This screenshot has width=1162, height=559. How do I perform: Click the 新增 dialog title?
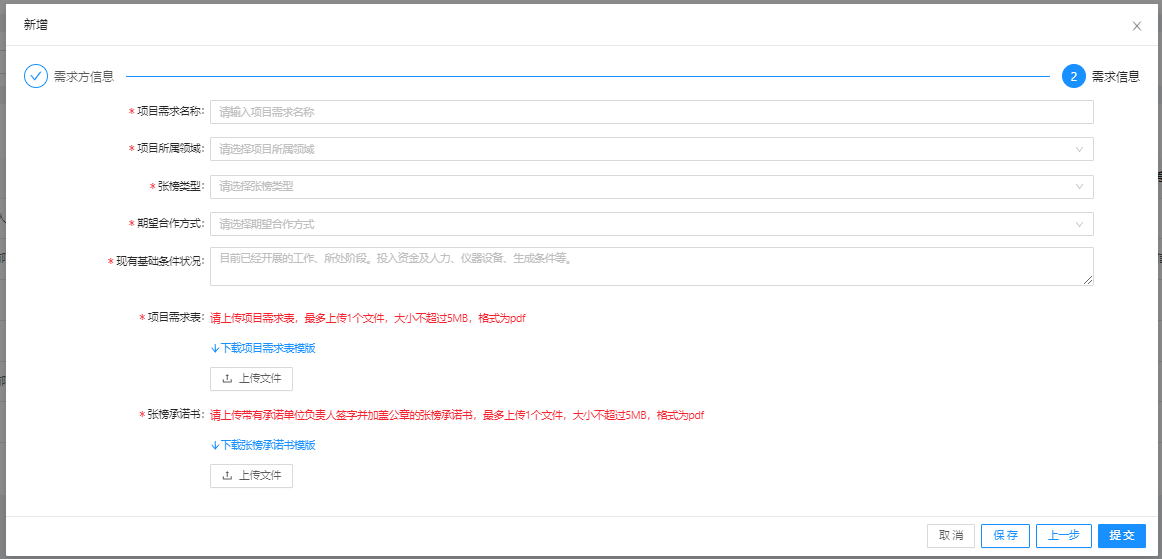[36, 25]
